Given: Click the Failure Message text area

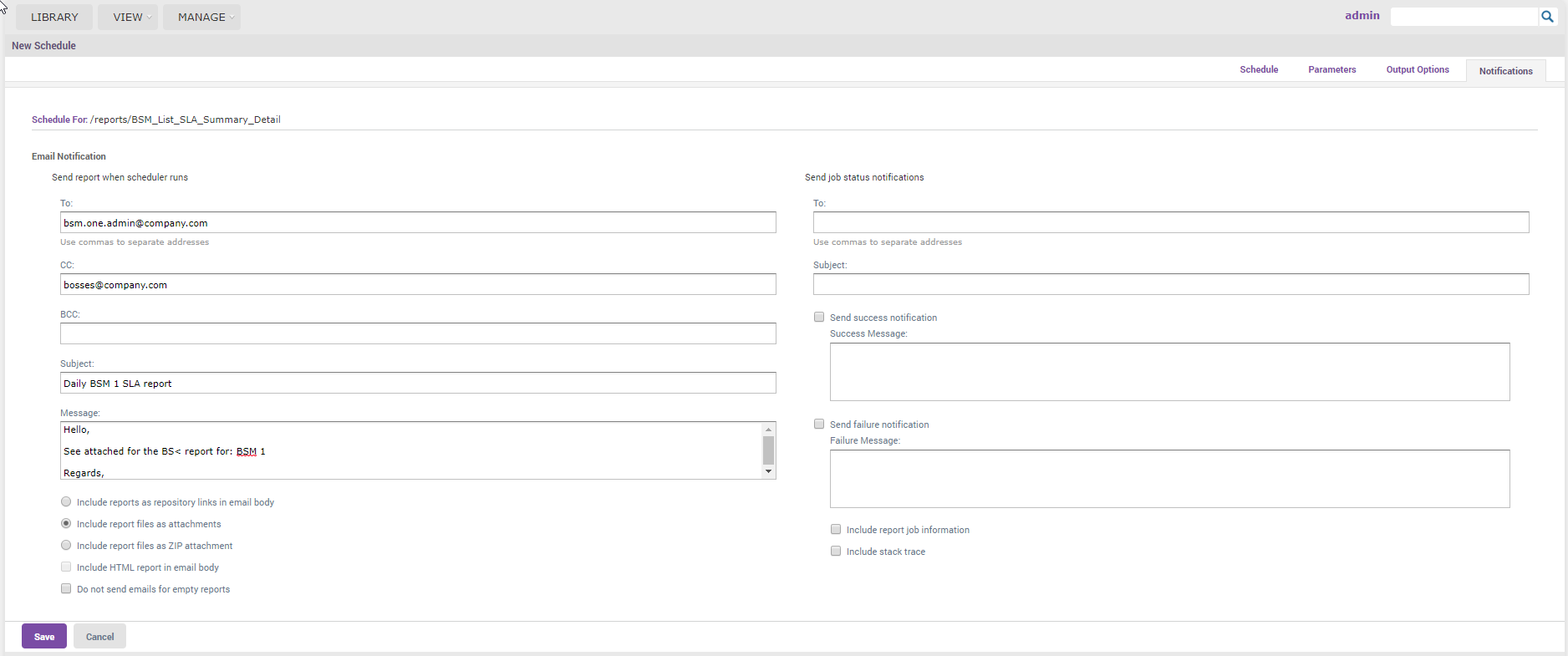Looking at the screenshot, I should coord(1169,479).
